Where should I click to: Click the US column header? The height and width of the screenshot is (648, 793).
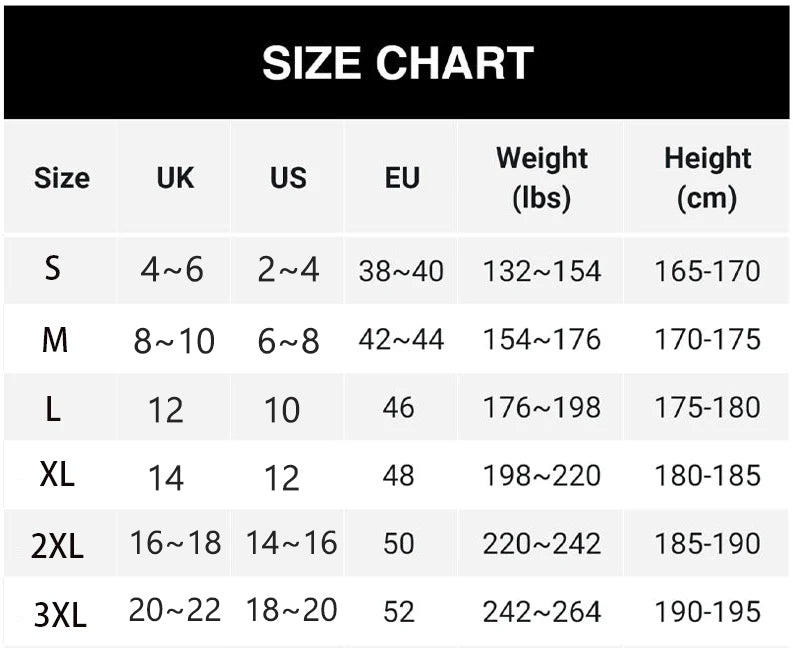pos(288,178)
